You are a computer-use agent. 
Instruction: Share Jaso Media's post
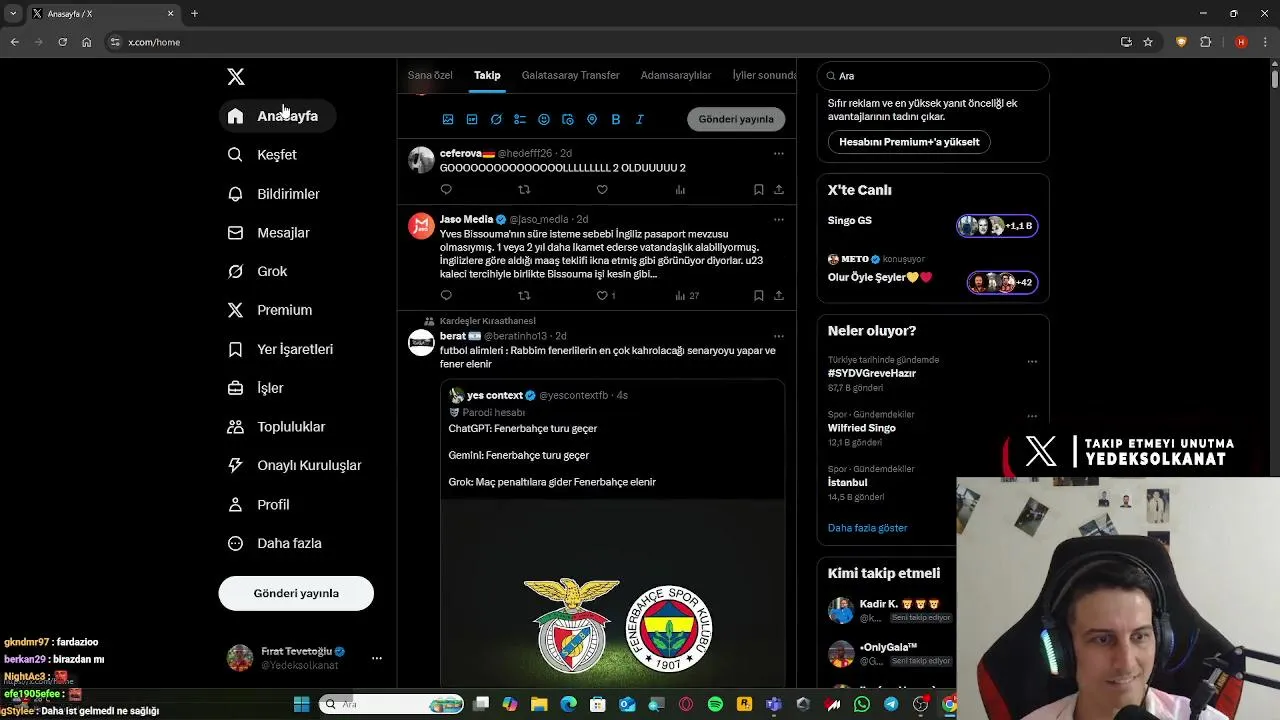tap(779, 295)
